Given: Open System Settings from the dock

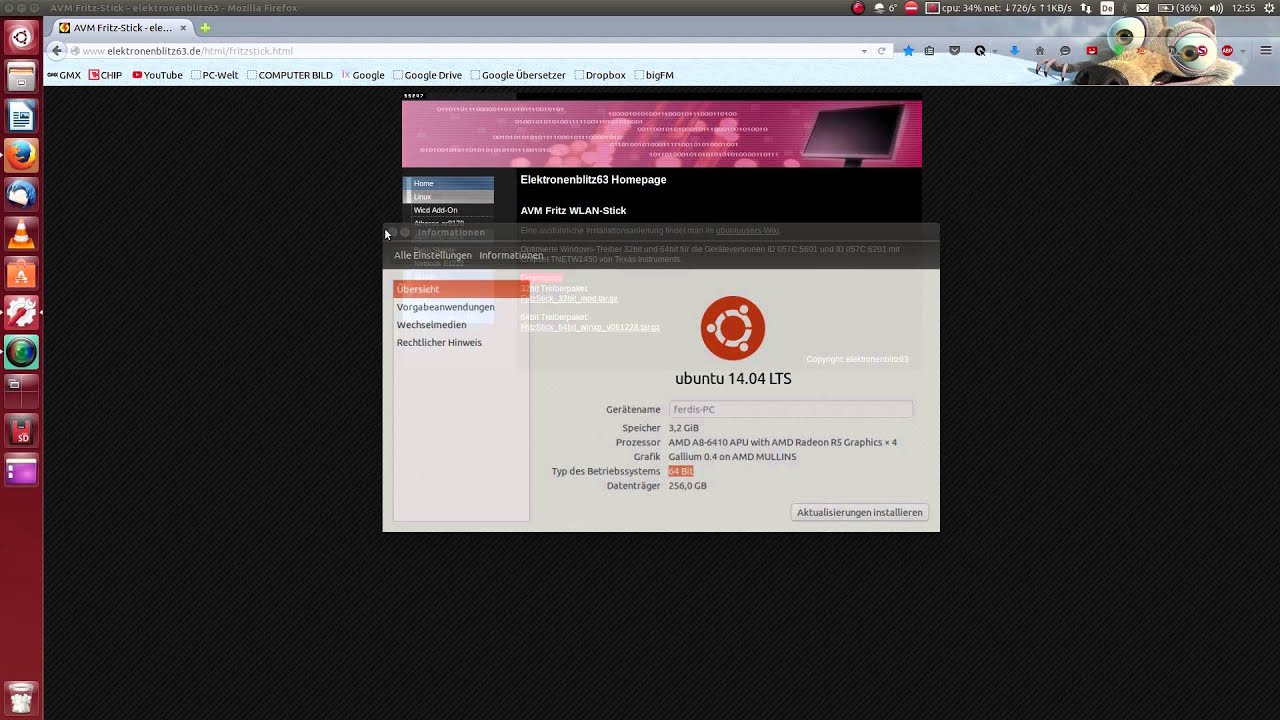Looking at the screenshot, I should [21, 312].
